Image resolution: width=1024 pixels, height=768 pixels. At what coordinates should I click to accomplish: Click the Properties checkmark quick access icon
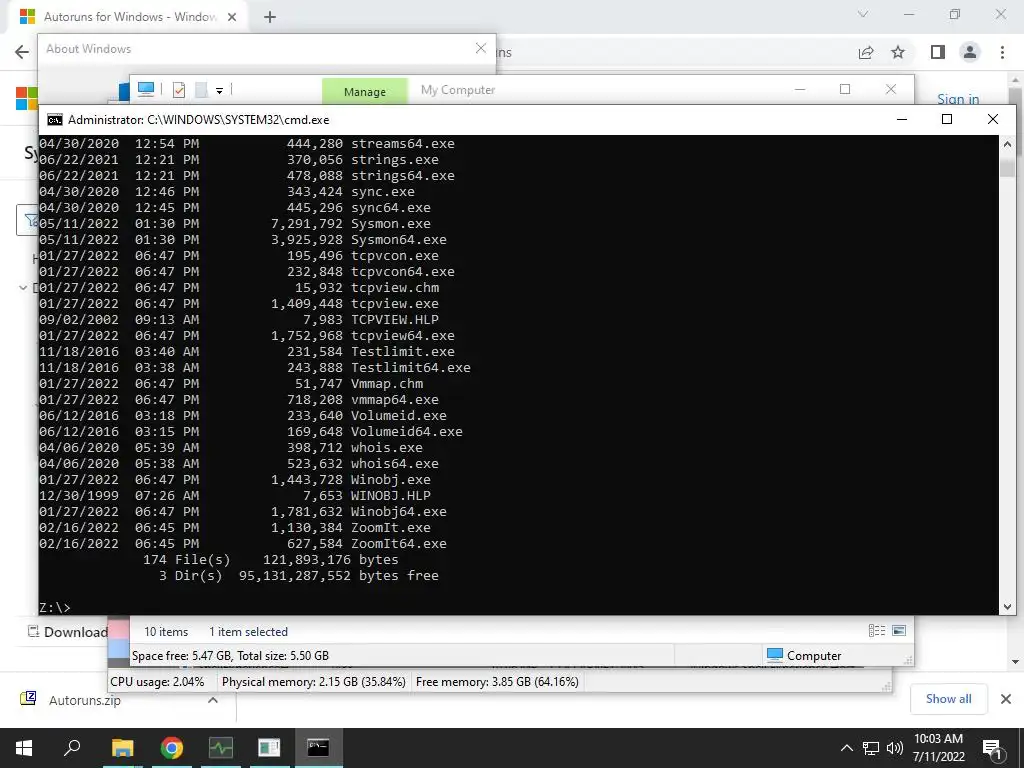tap(179, 90)
